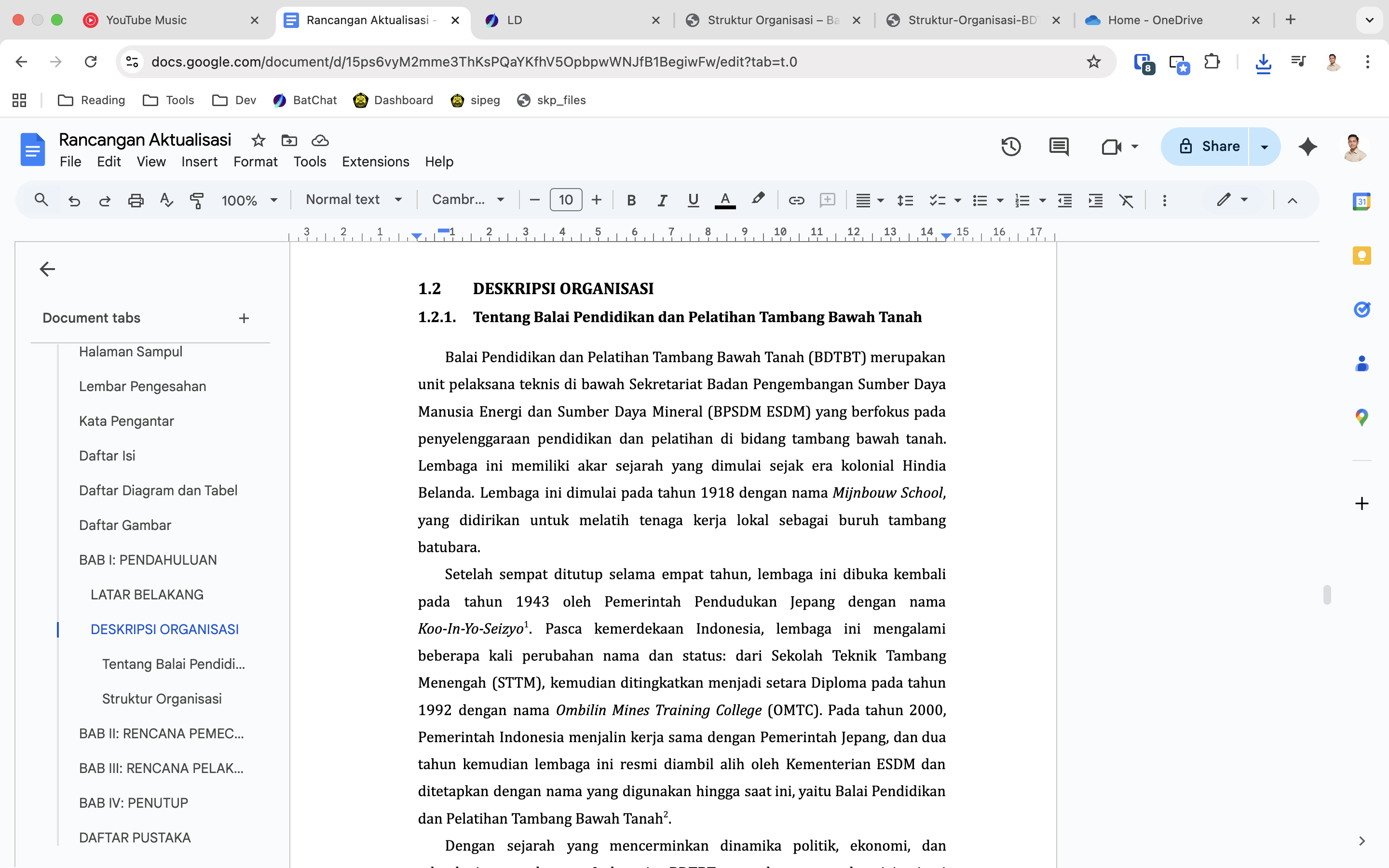Click the Paint format roller icon
This screenshot has width=1389, height=868.
coord(197,200)
